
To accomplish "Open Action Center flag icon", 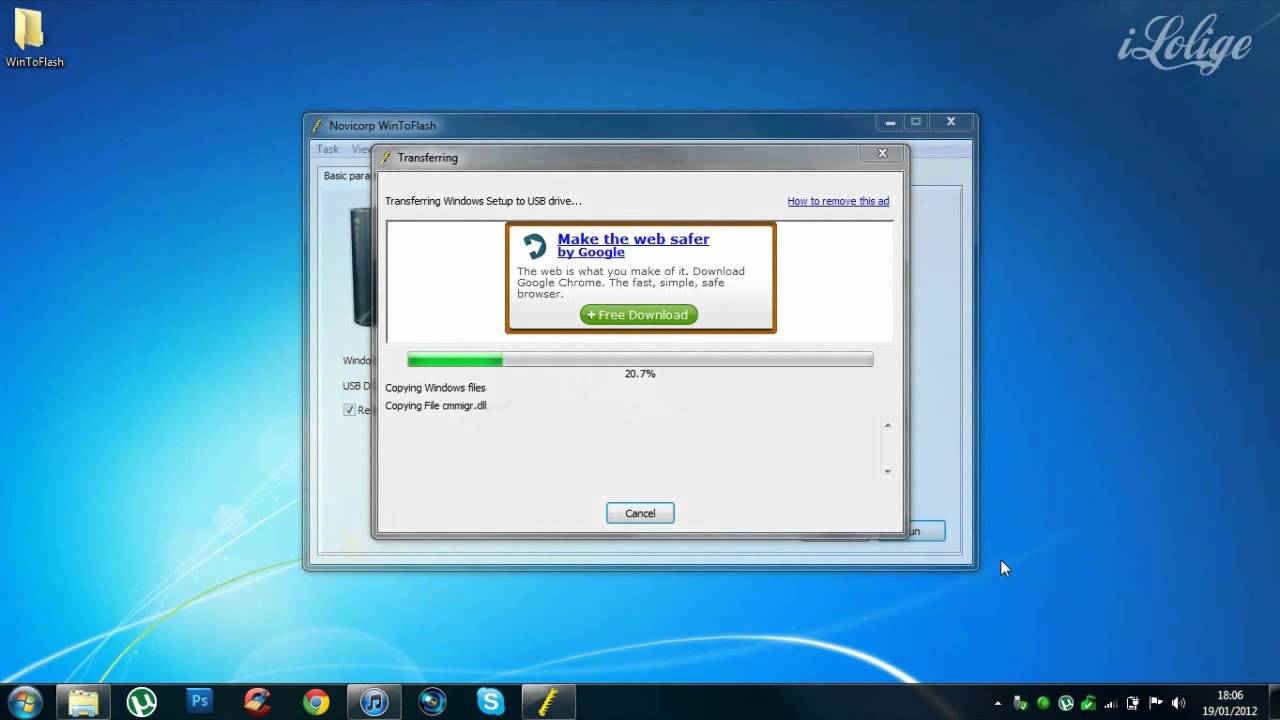I will coord(1156,703).
